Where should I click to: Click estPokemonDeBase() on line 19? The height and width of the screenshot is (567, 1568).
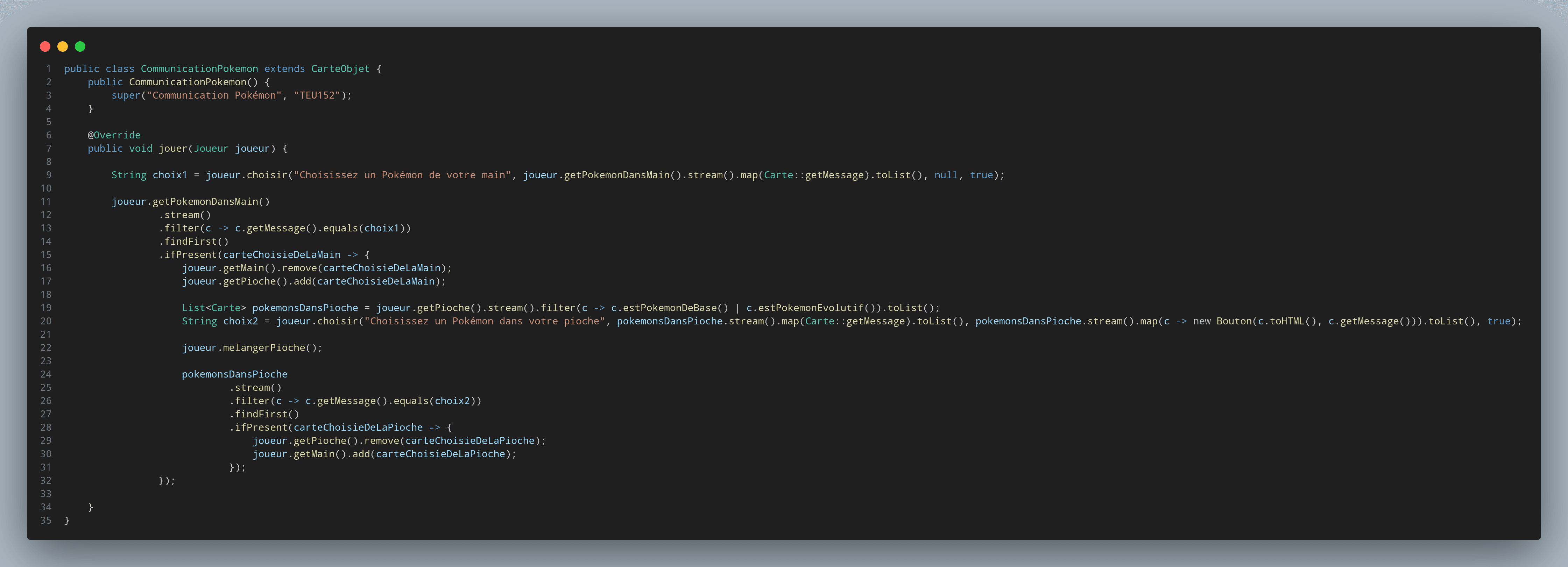point(676,308)
